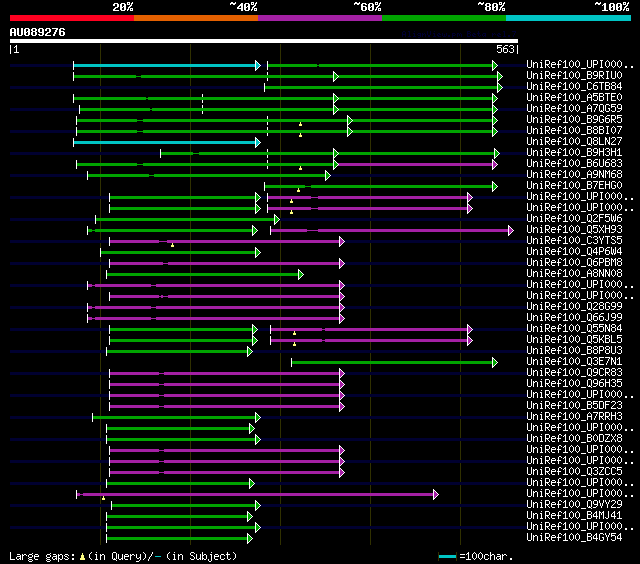640x564 pixels.
Task: Click the "=100char." scale text
Action: coord(486,556)
